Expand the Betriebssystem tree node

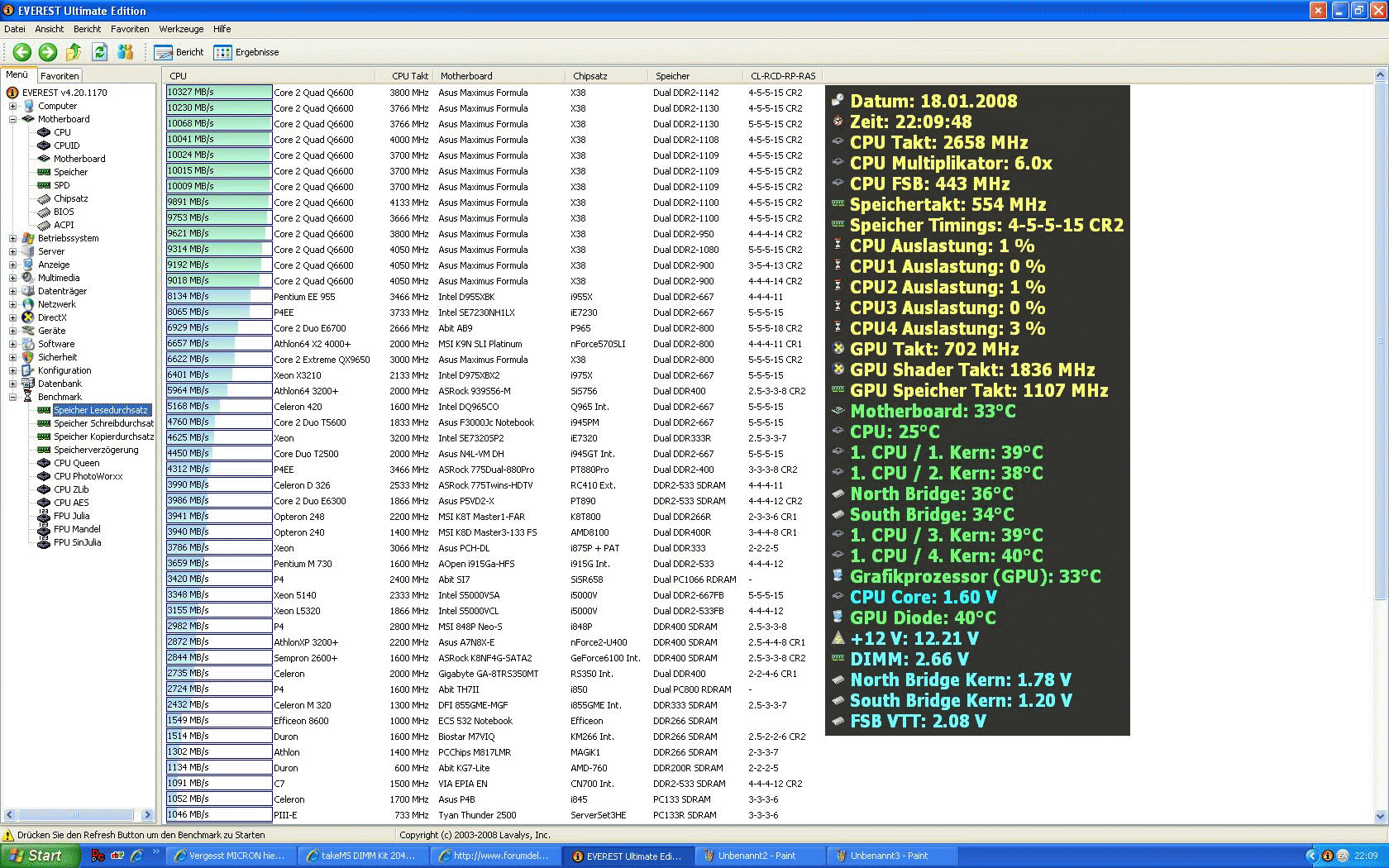pyautogui.click(x=12, y=238)
